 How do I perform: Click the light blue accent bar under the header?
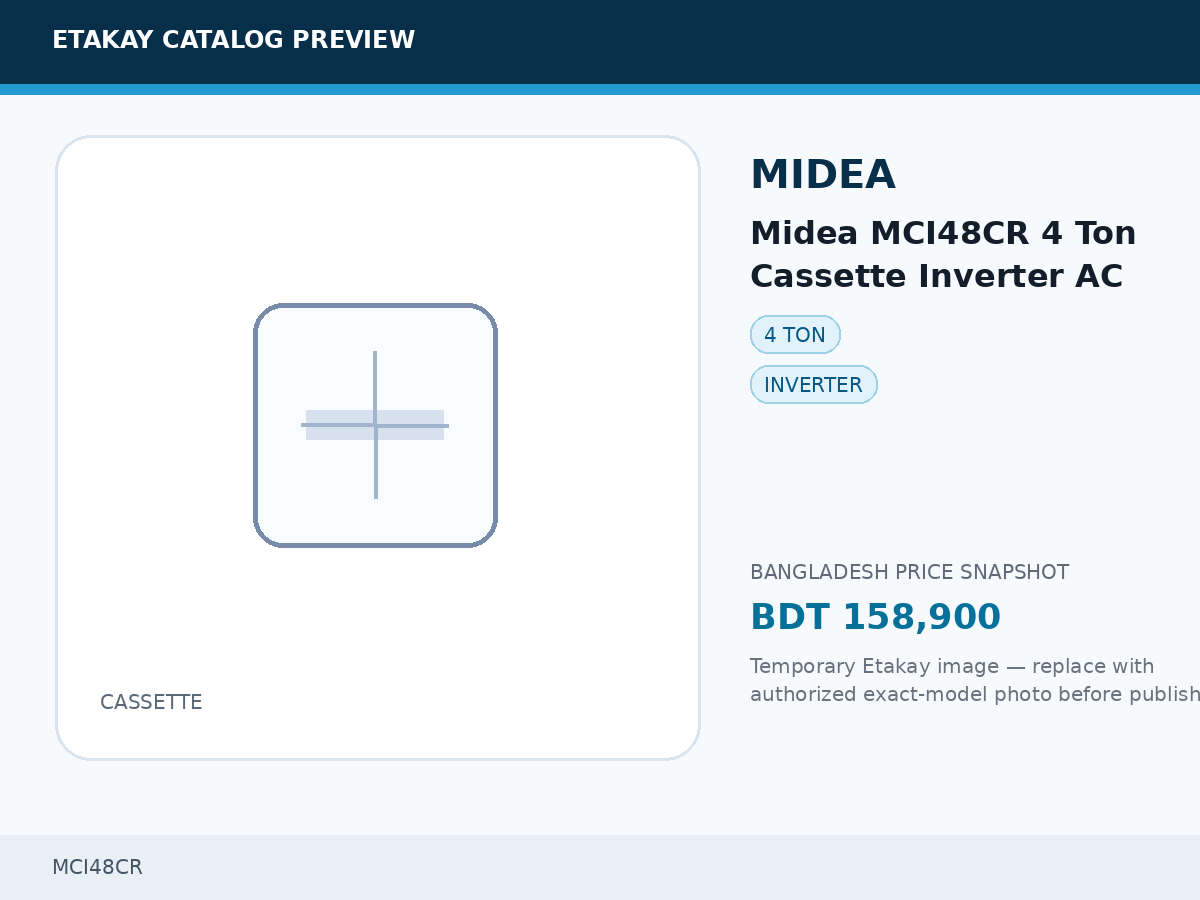click(600, 90)
